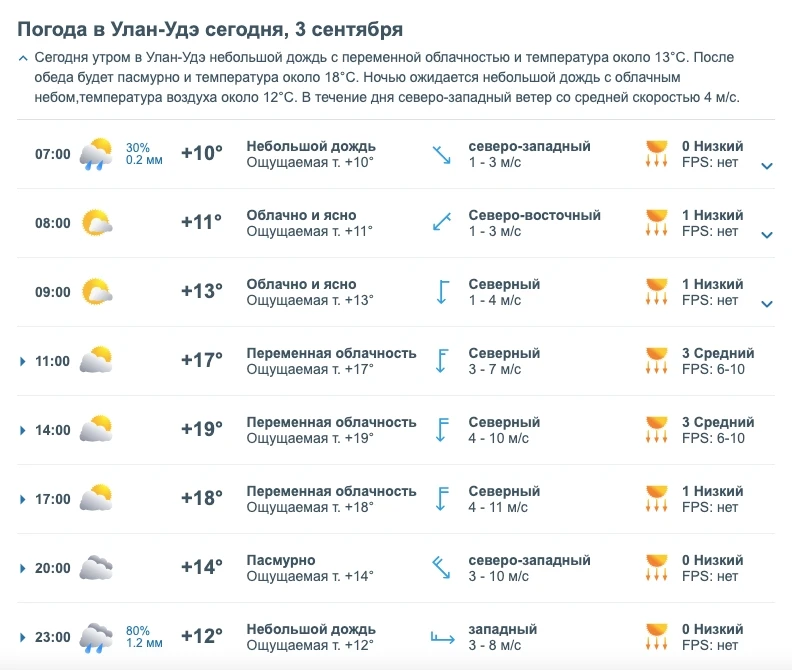Expand the 23:00 forecast row triangle
Image resolution: width=792 pixels, height=670 pixels.
pyautogui.click(x=22, y=637)
